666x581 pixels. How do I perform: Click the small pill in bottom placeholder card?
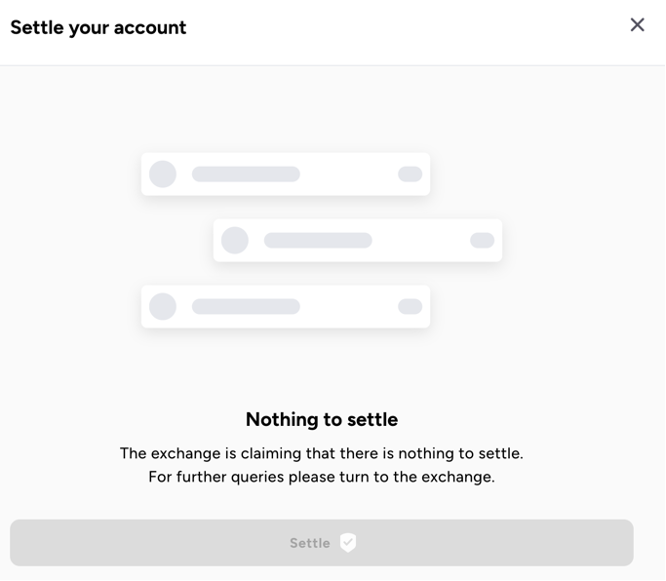410,306
